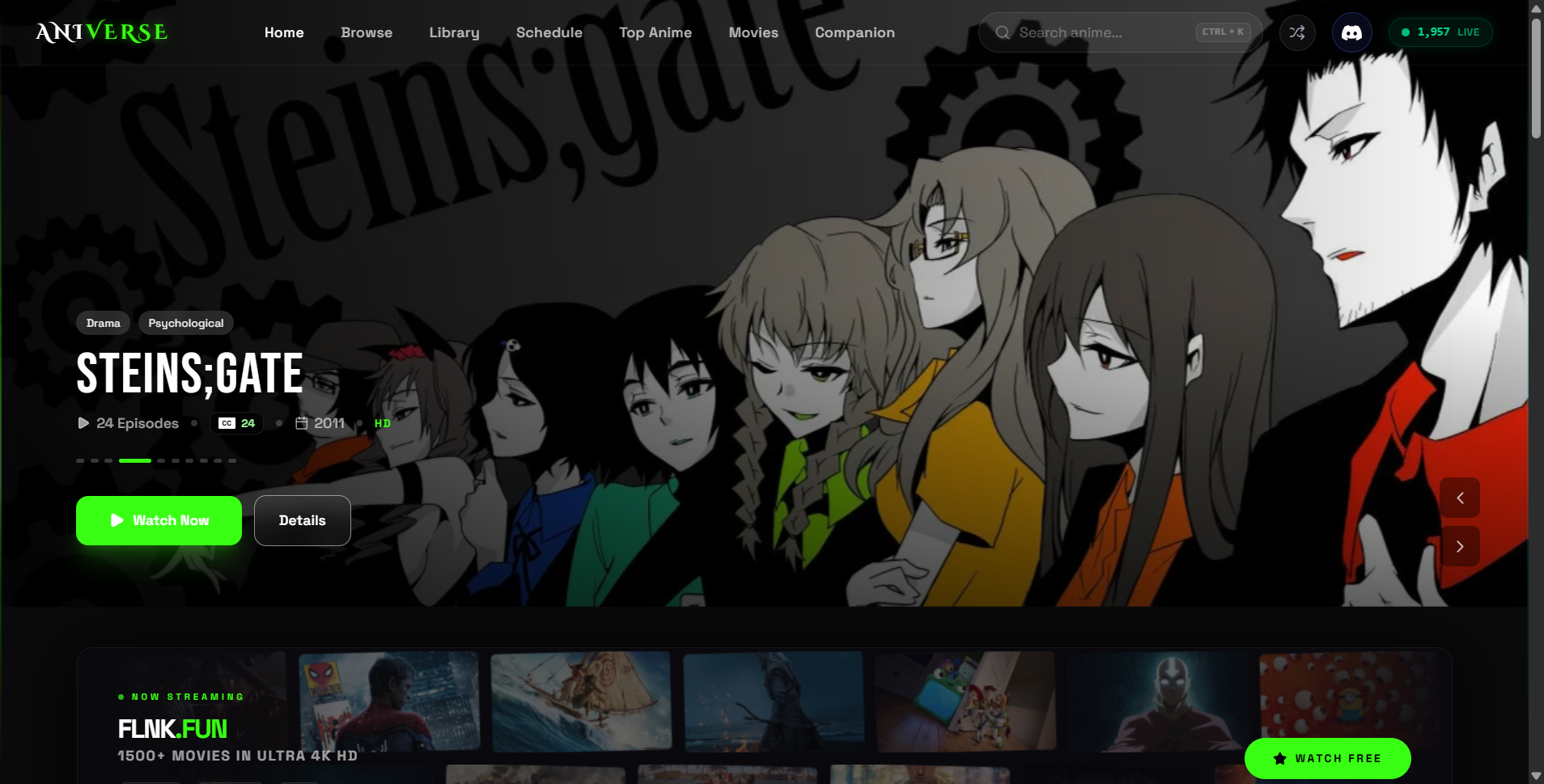Open Steins;Gate Details
Viewport: 1544px width, 784px height.
(x=303, y=520)
